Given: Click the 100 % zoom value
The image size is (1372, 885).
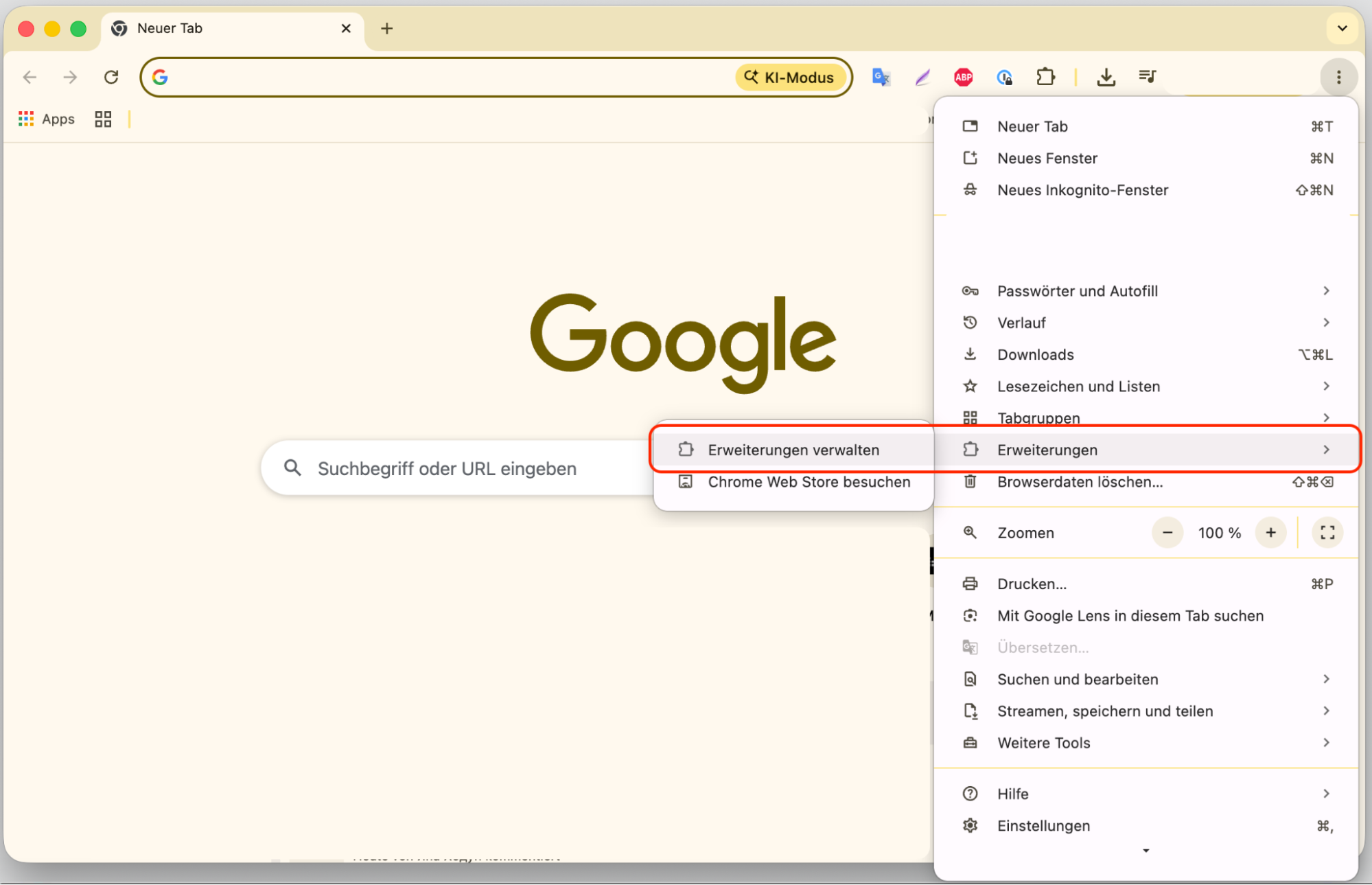Looking at the screenshot, I should [x=1220, y=533].
